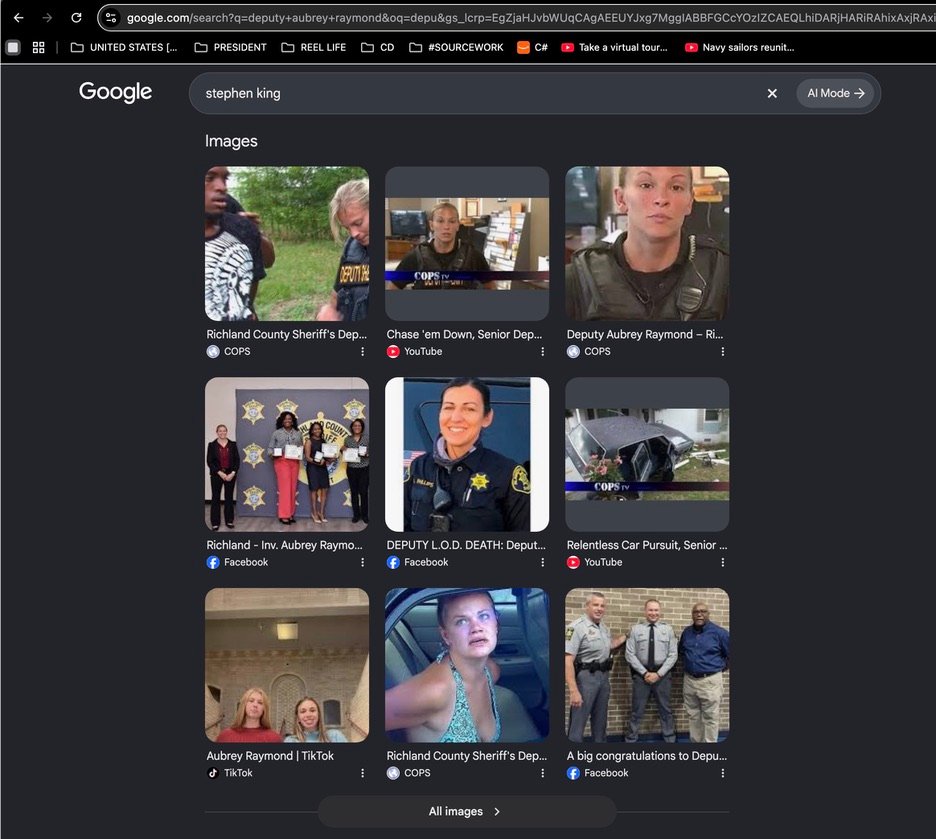This screenshot has width=936, height=839.
Task: Click the Images section heading
Action: point(231,141)
